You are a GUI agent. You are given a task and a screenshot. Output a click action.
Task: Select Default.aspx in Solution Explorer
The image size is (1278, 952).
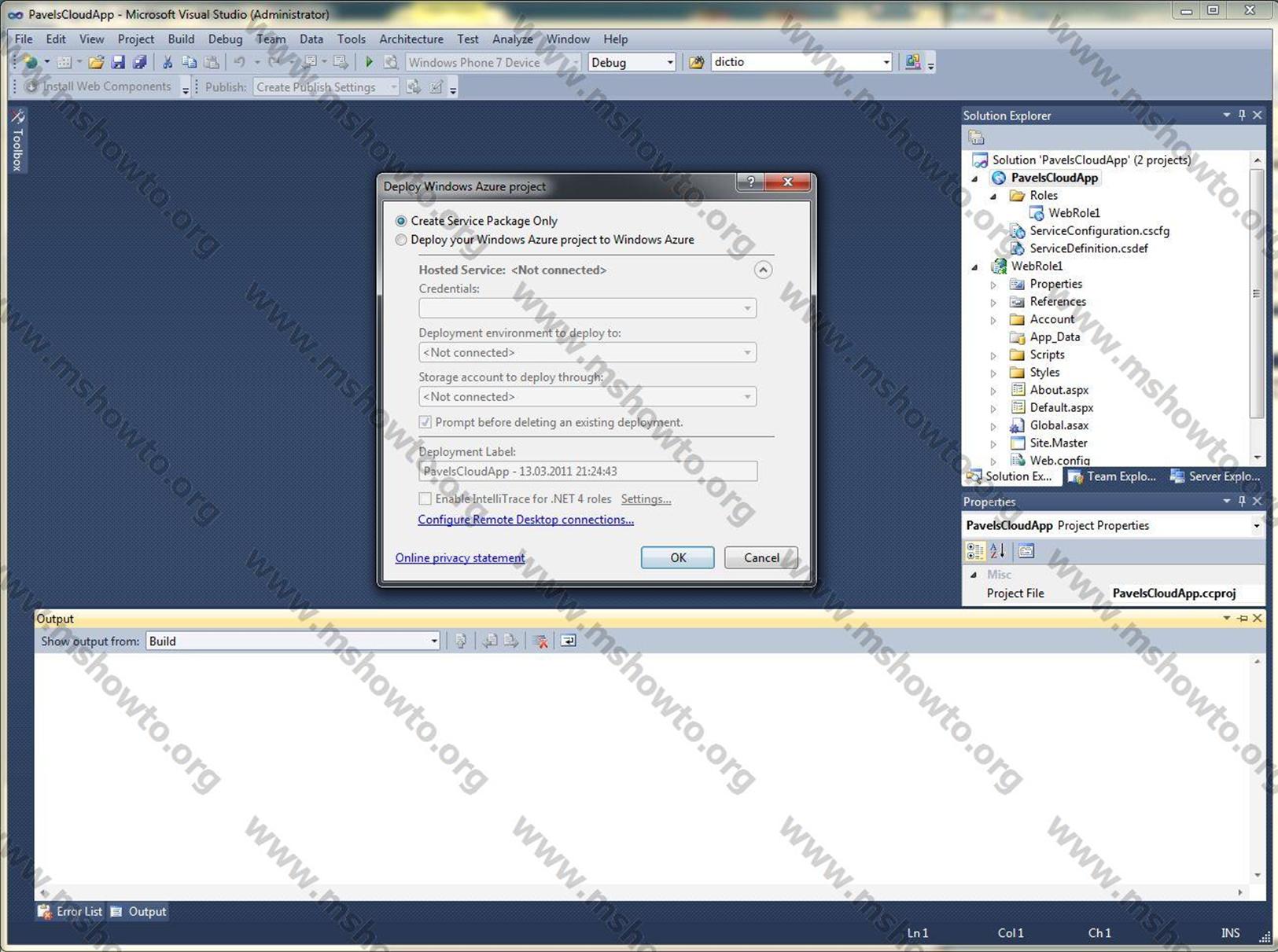point(1061,408)
